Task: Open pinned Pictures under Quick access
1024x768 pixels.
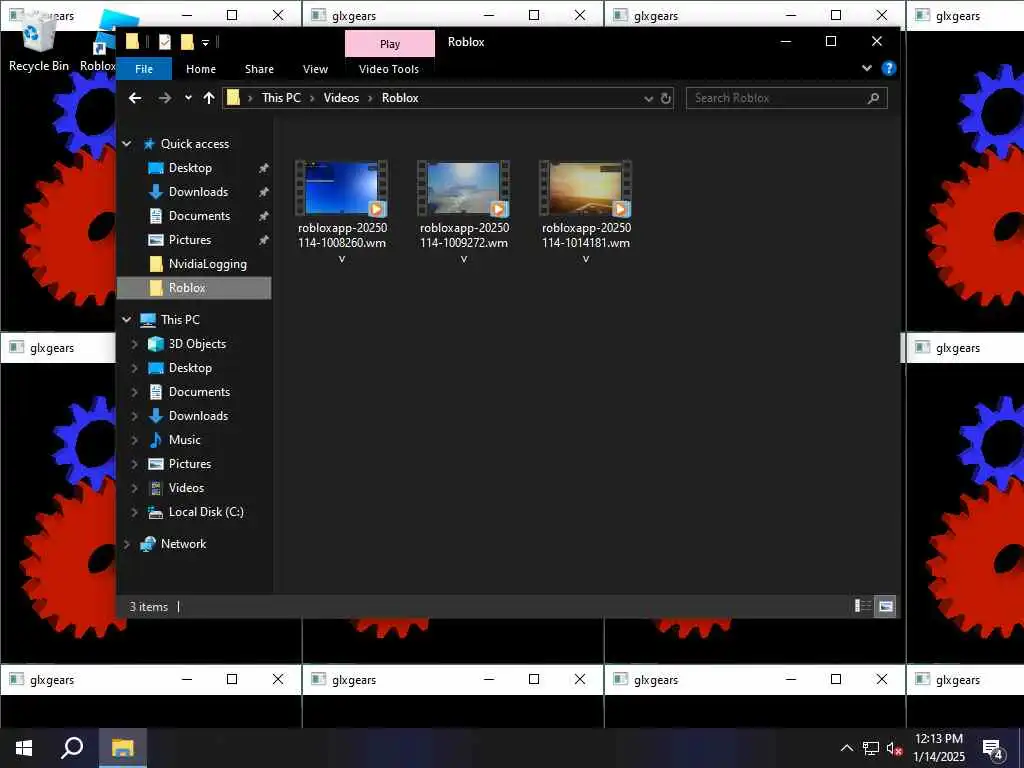Action: click(x=190, y=240)
